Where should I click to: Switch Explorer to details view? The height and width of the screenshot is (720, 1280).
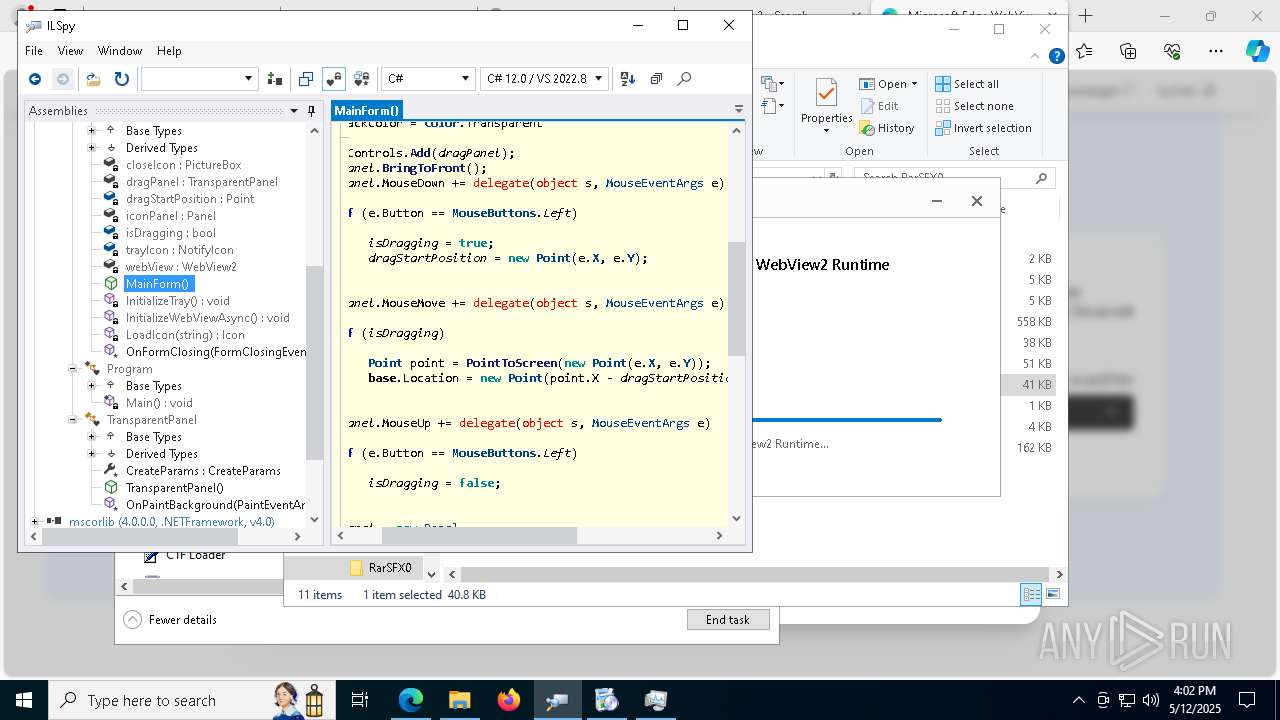[1031, 594]
